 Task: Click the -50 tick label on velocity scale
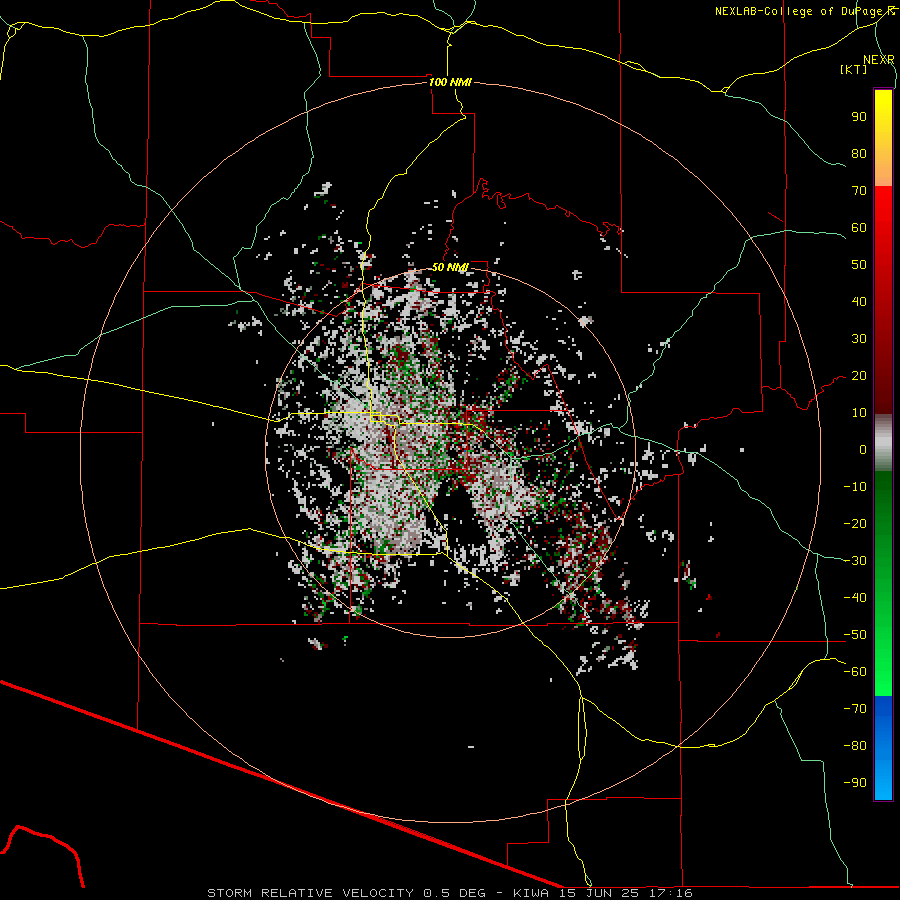point(855,635)
